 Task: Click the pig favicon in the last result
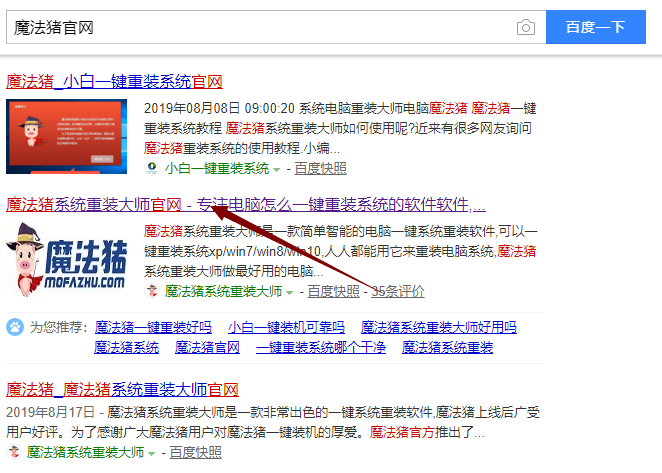click(x=14, y=452)
